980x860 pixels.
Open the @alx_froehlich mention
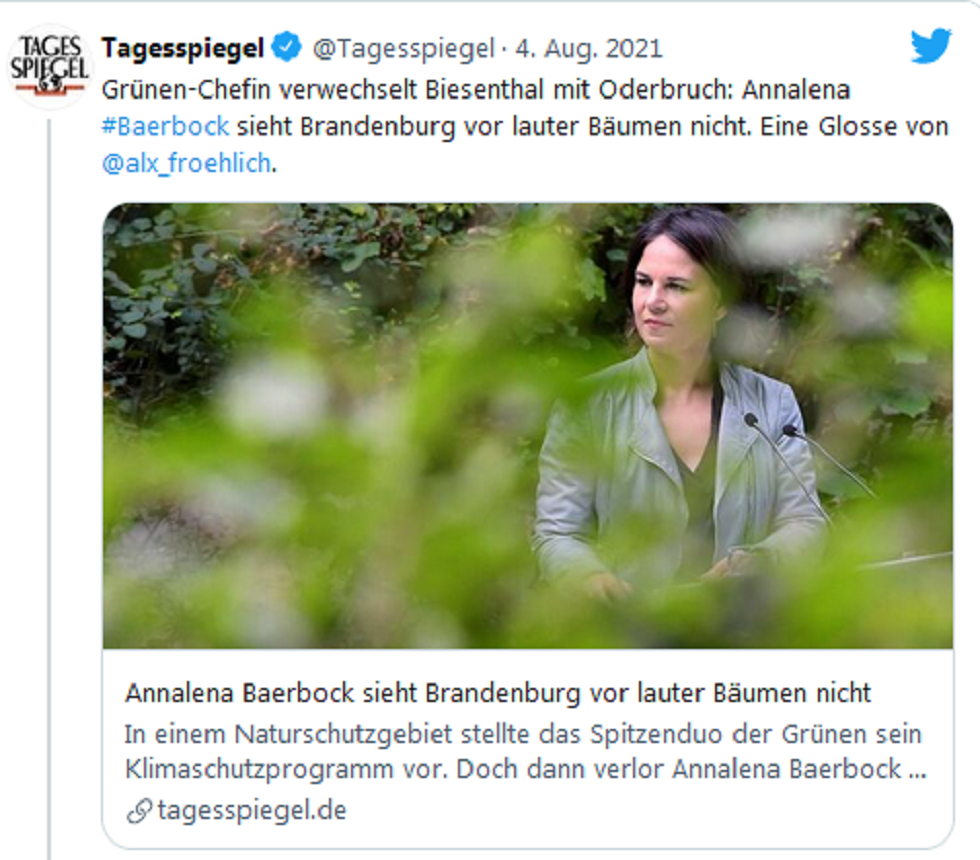[186, 164]
